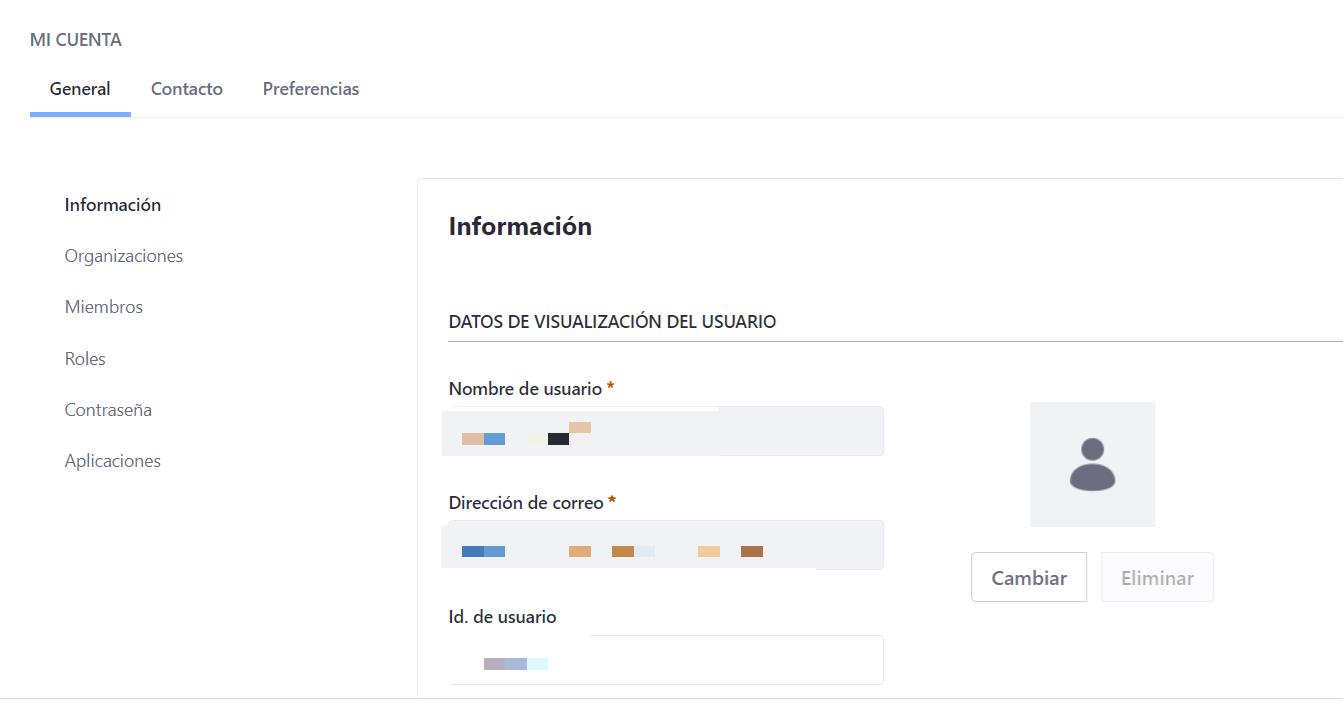Image resolution: width=1343 pixels, height=704 pixels.
Task: Click the Cambiar button to change avatar
Action: [1028, 577]
